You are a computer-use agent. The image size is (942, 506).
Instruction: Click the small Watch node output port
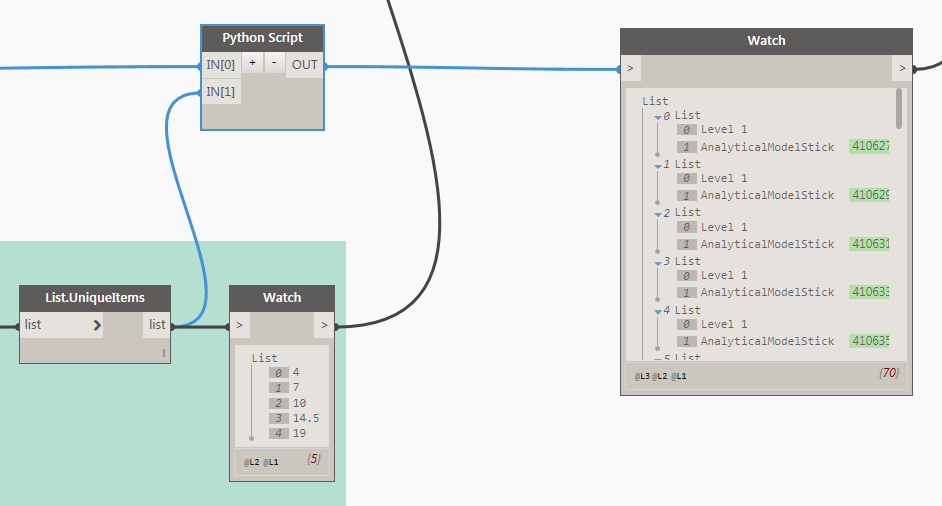coord(324,325)
